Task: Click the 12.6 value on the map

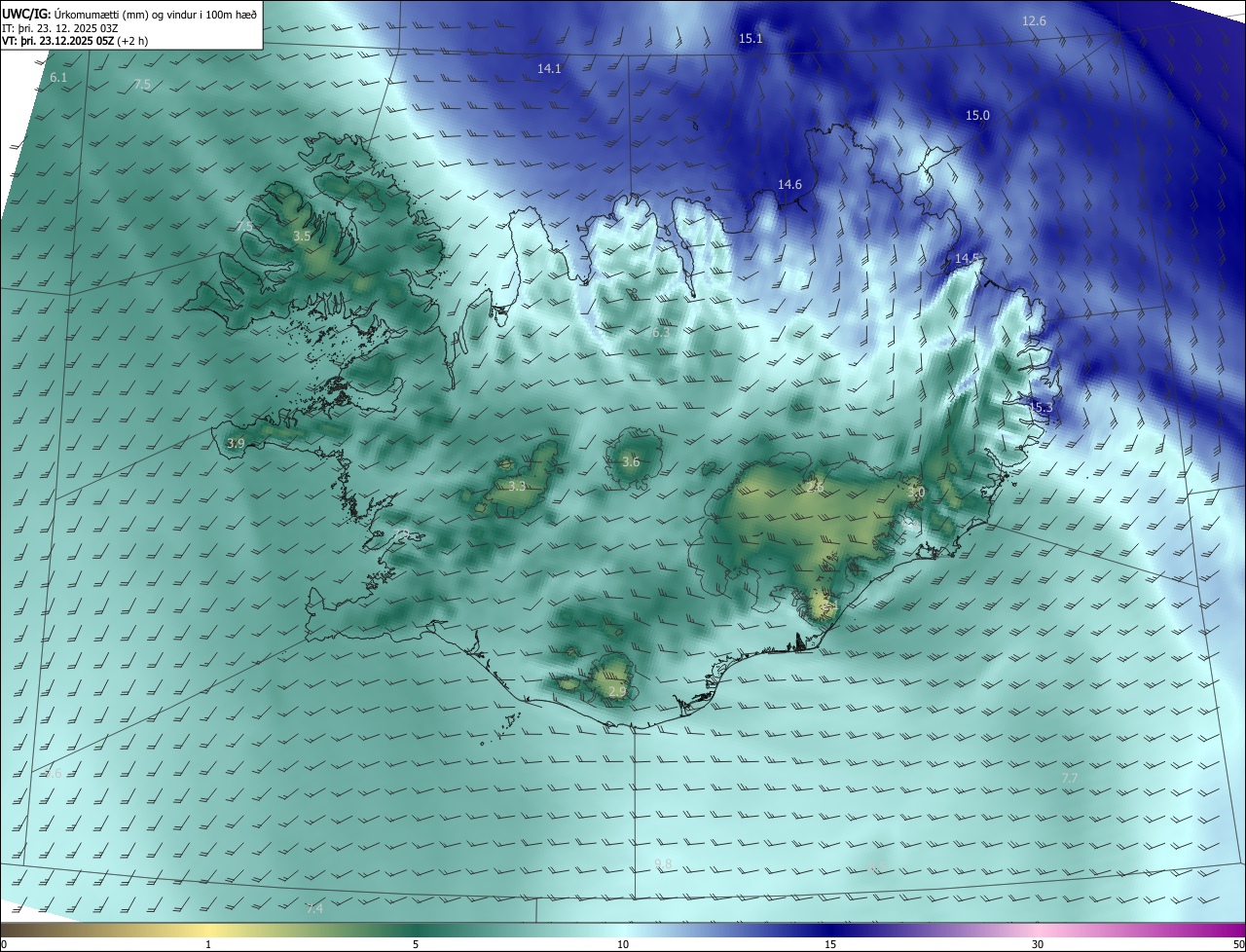Action: click(1034, 21)
